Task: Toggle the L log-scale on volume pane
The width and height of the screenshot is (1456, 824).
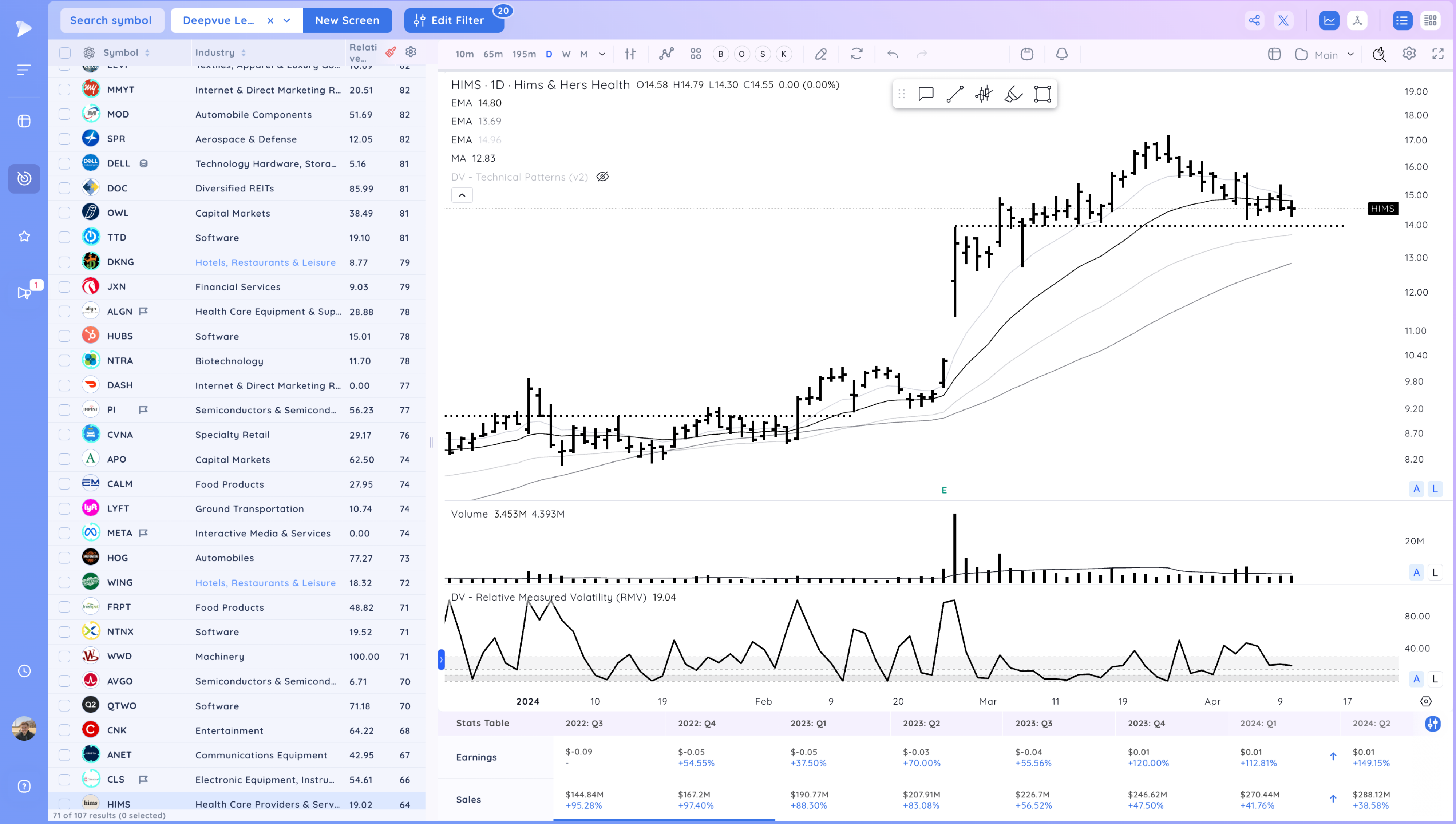Action: tap(1435, 573)
